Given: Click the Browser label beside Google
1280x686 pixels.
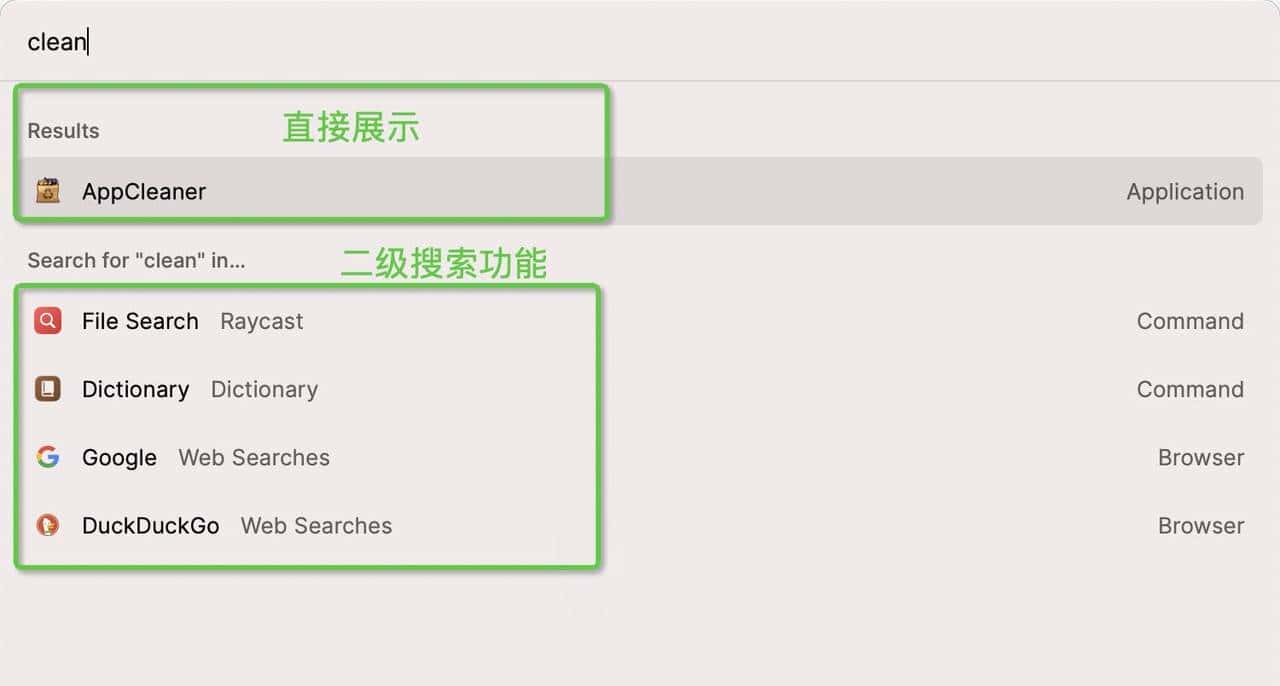Looking at the screenshot, I should (1201, 457).
